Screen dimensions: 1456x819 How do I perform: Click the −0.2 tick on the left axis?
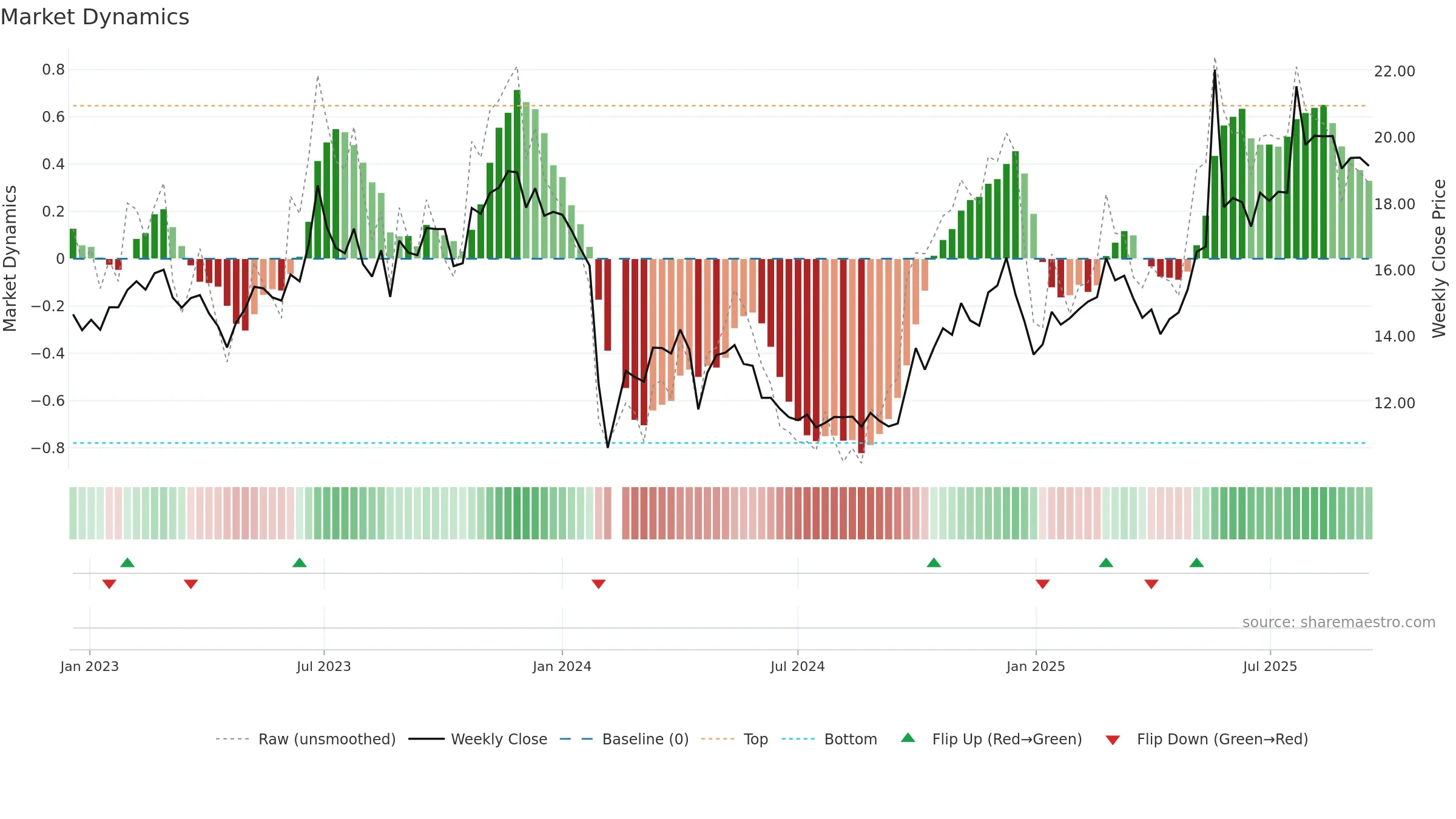coord(48,306)
